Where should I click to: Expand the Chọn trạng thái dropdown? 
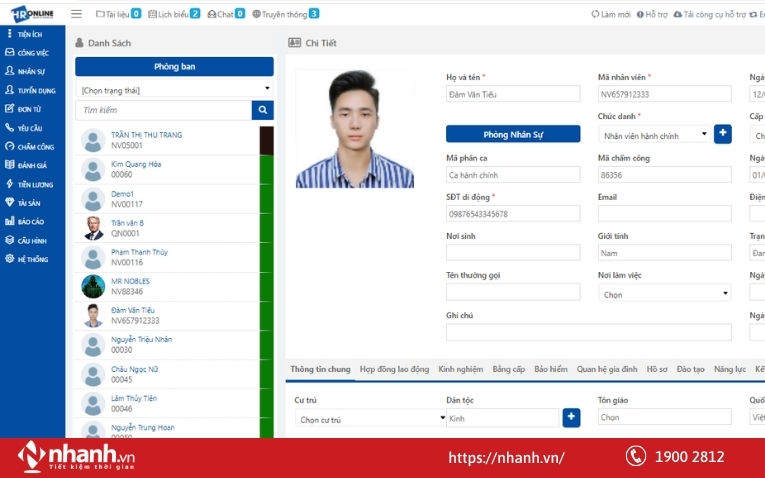(174, 89)
